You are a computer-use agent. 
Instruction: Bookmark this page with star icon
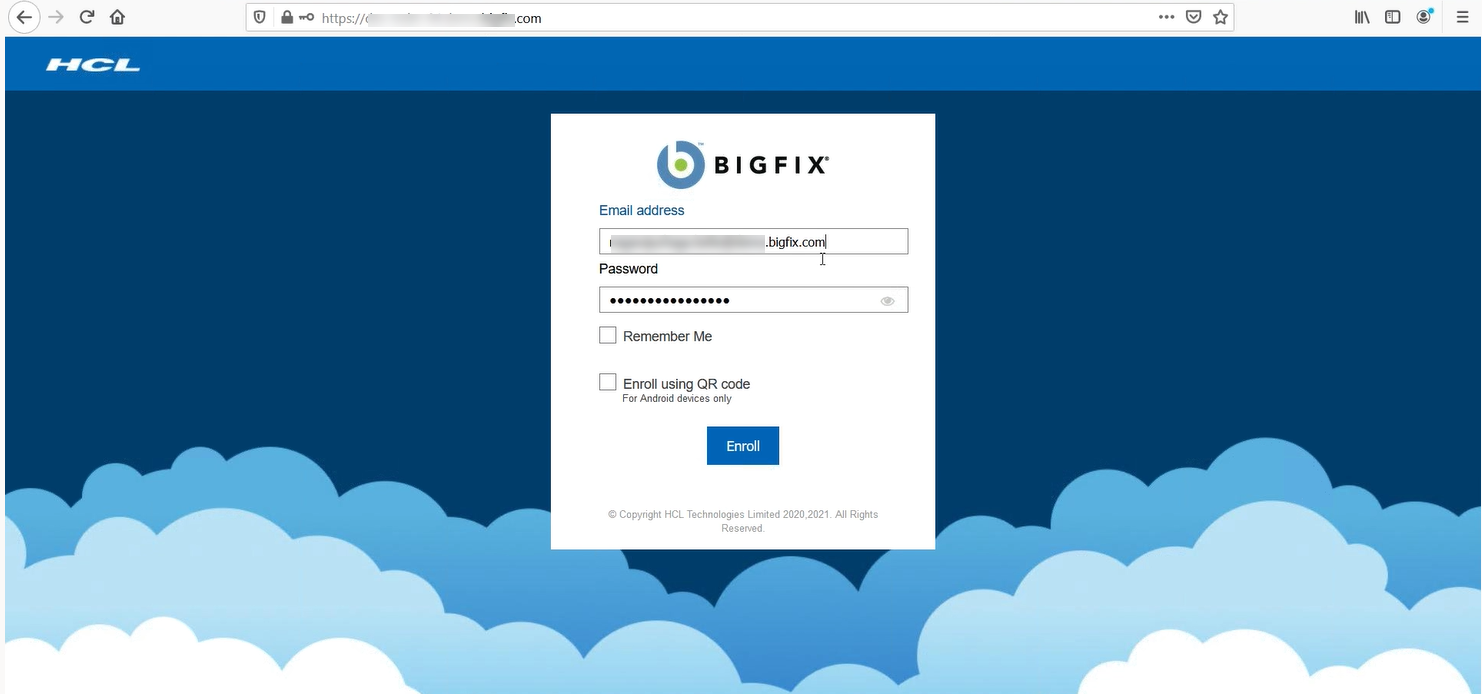1220,17
